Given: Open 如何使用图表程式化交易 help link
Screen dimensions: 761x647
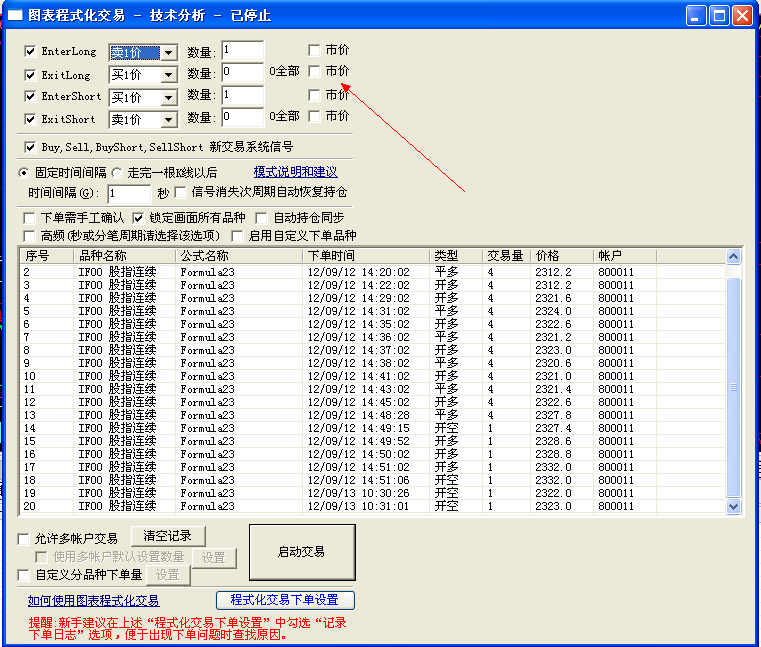Looking at the screenshot, I should coord(93,601).
